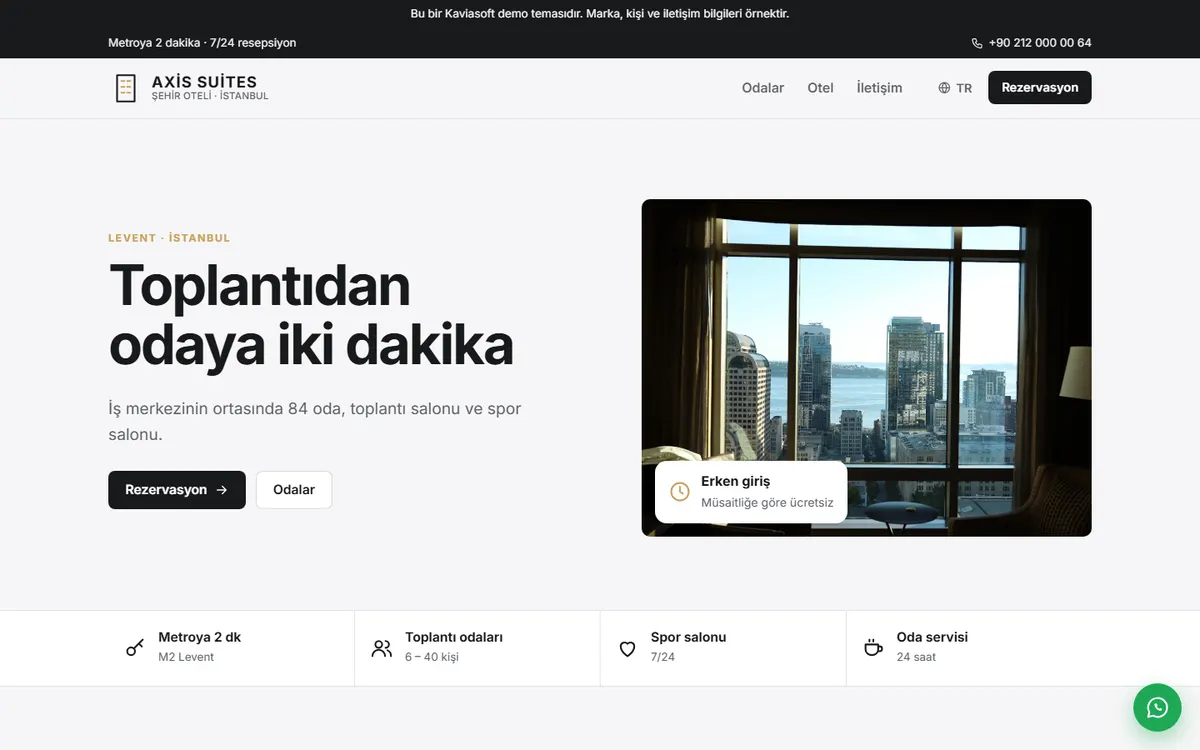Click the Axis Suites door logo icon
Viewport: 1200px width, 750px height.
[125, 88]
